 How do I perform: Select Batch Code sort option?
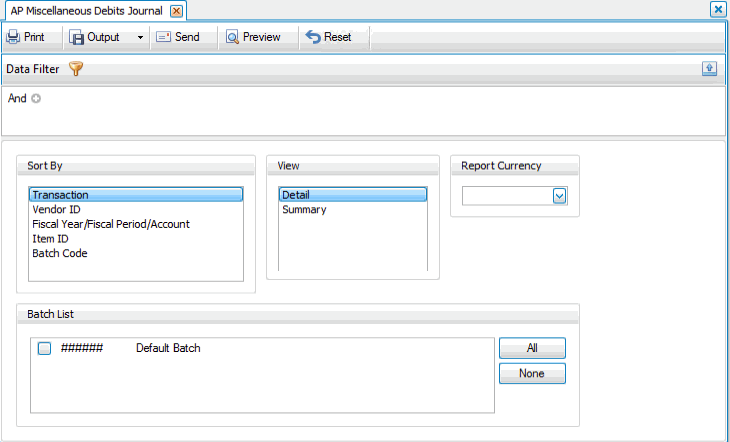pyautogui.click(x=59, y=253)
